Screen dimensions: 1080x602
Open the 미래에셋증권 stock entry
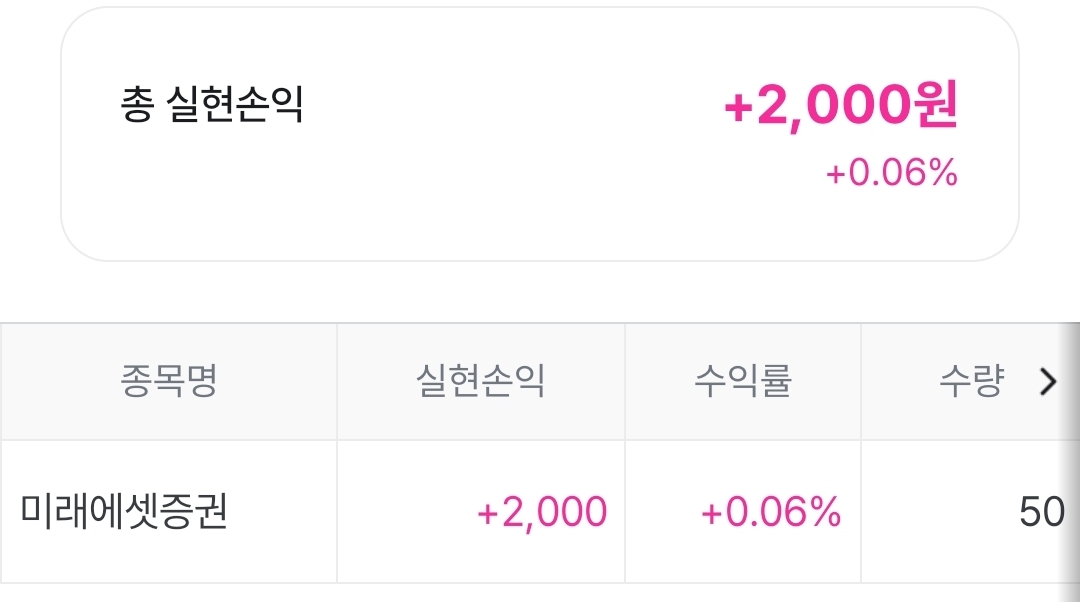click(124, 512)
